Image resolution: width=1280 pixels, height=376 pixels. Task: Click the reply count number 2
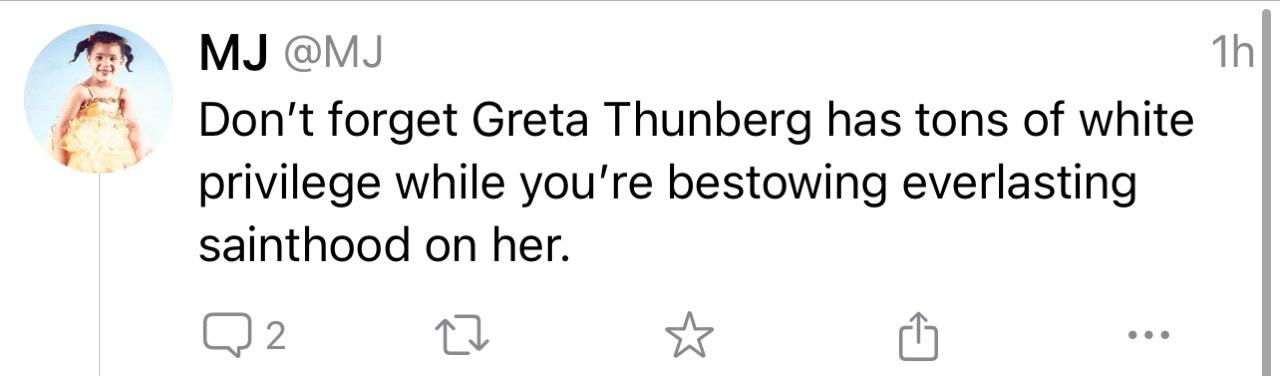(x=274, y=337)
